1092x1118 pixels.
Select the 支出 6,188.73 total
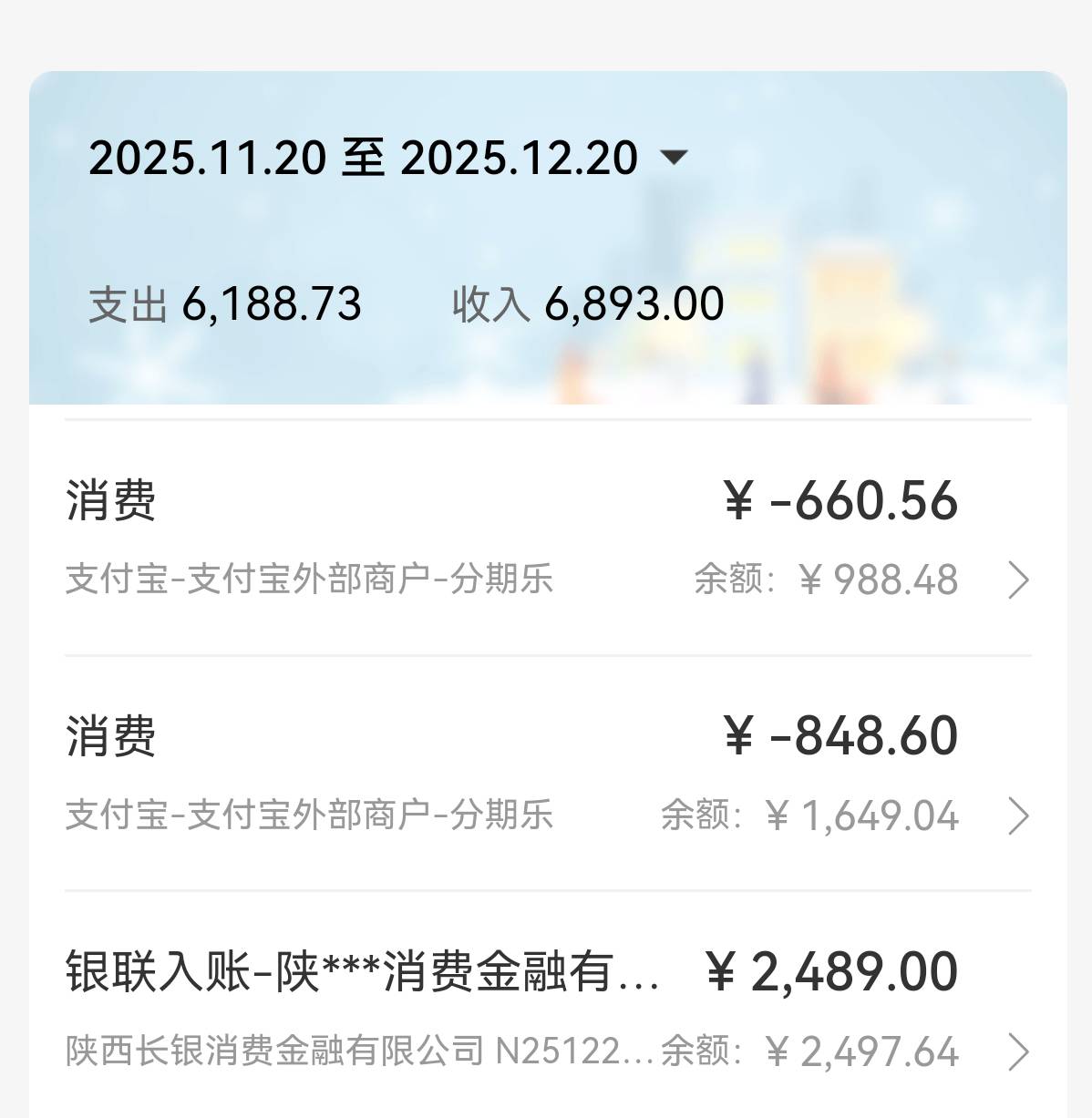(225, 304)
